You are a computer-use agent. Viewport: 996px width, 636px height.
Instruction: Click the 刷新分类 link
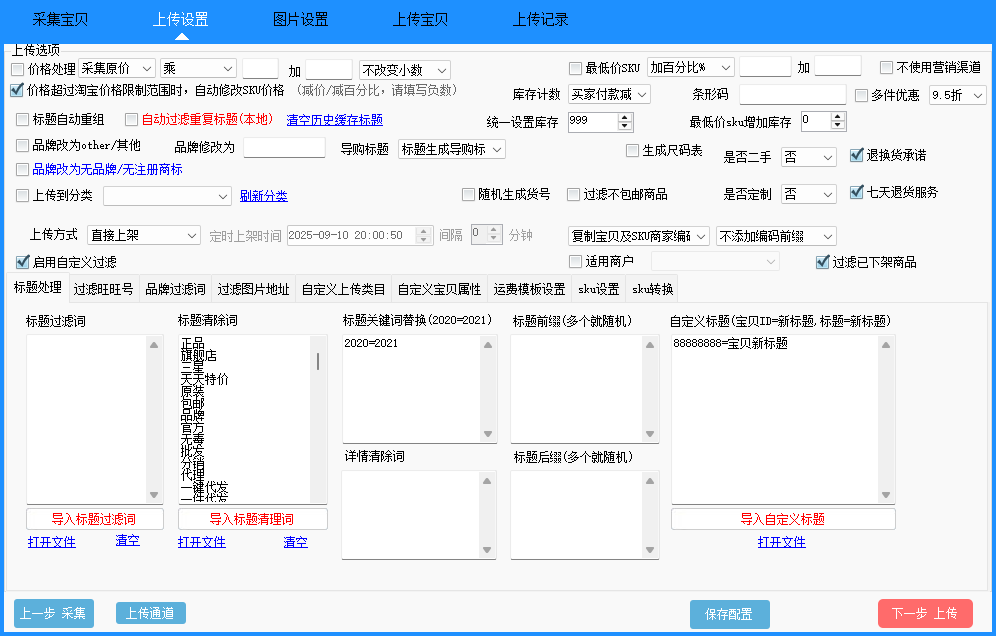coord(263,195)
